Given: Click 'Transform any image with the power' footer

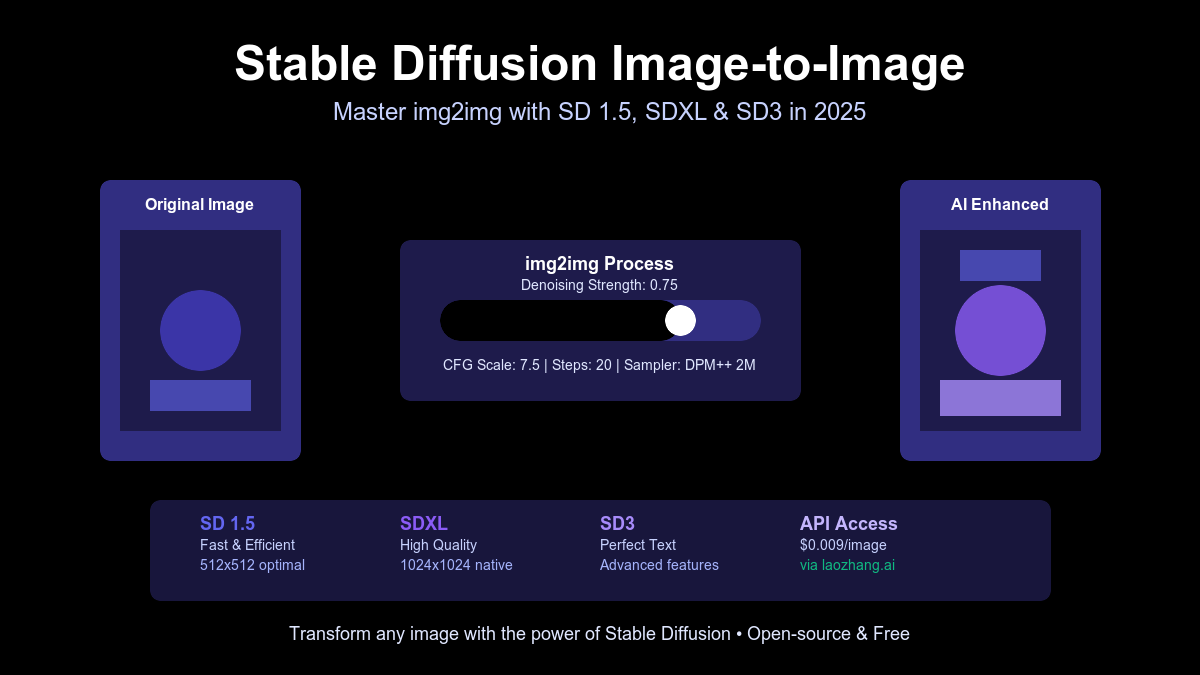Looking at the screenshot, I should 600,633.
